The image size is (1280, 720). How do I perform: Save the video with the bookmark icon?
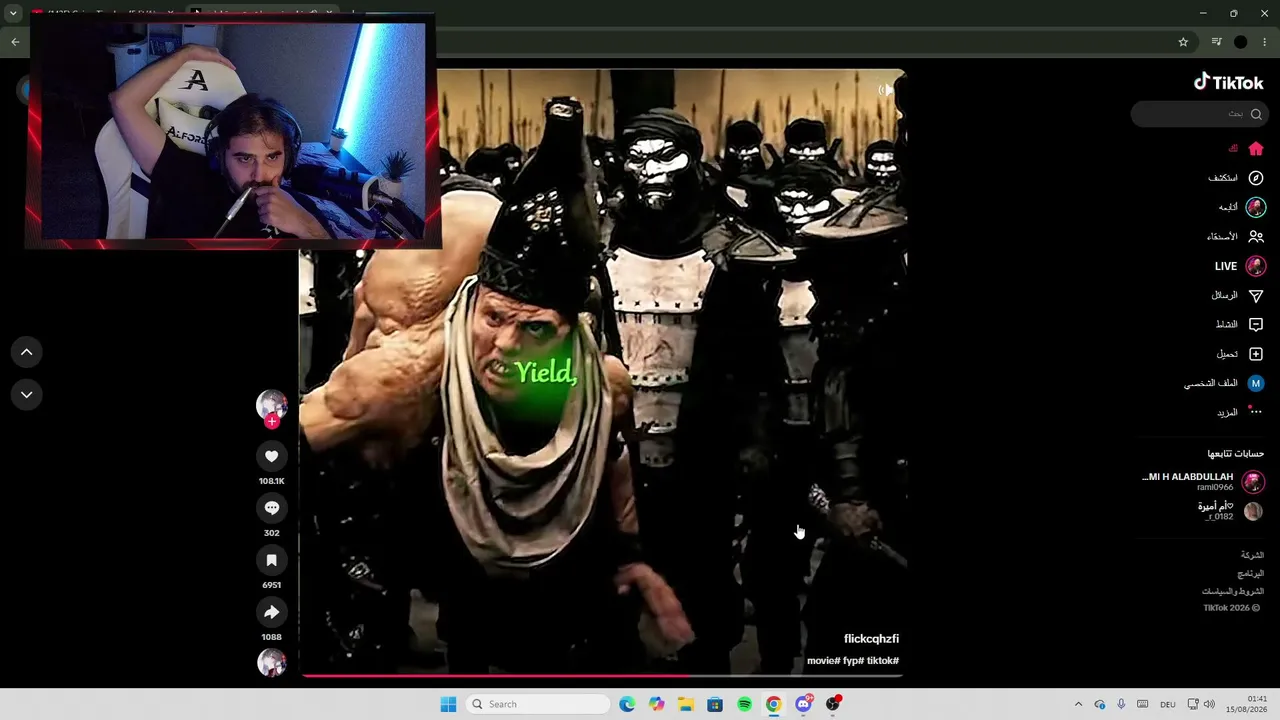(x=271, y=560)
